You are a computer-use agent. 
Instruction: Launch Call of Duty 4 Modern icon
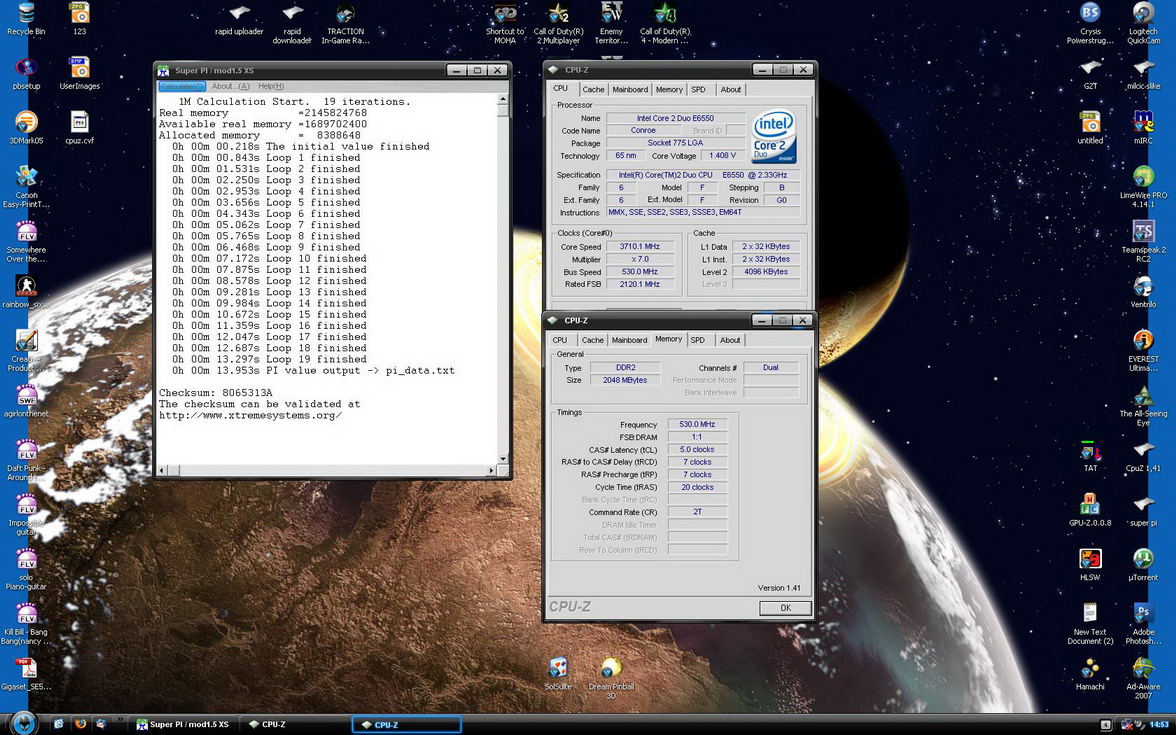(x=664, y=23)
